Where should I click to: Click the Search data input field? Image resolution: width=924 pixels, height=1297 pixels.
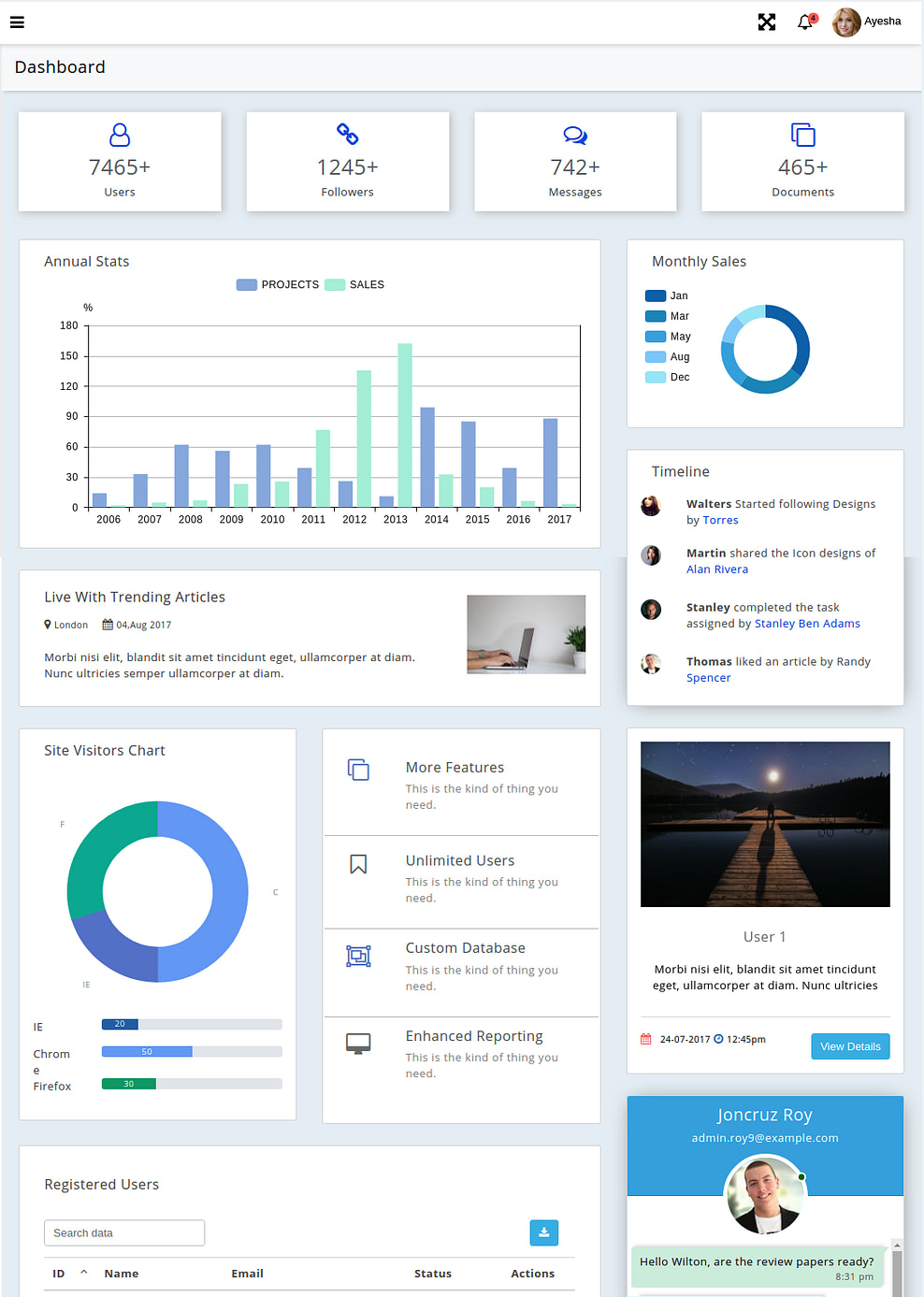pos(123,1232)
